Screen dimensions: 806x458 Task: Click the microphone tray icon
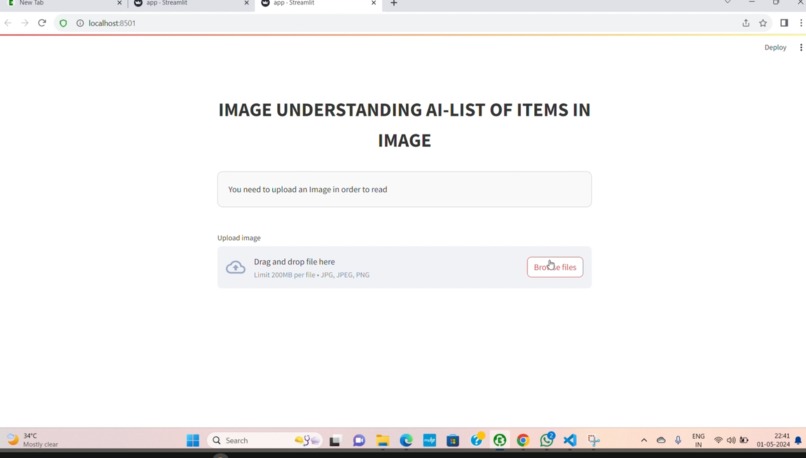click(678, 441)
